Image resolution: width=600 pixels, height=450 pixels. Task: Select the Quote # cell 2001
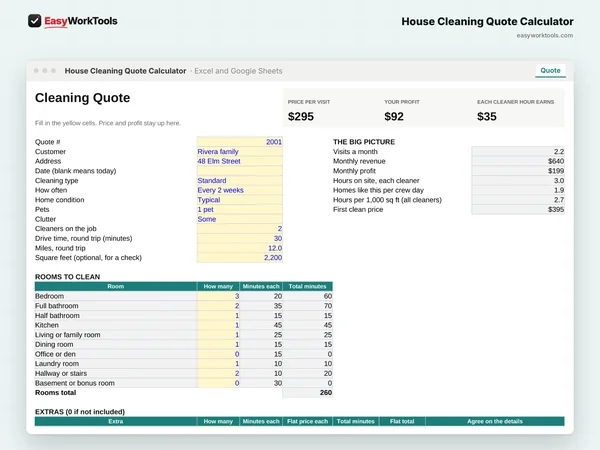coord(240,142)
